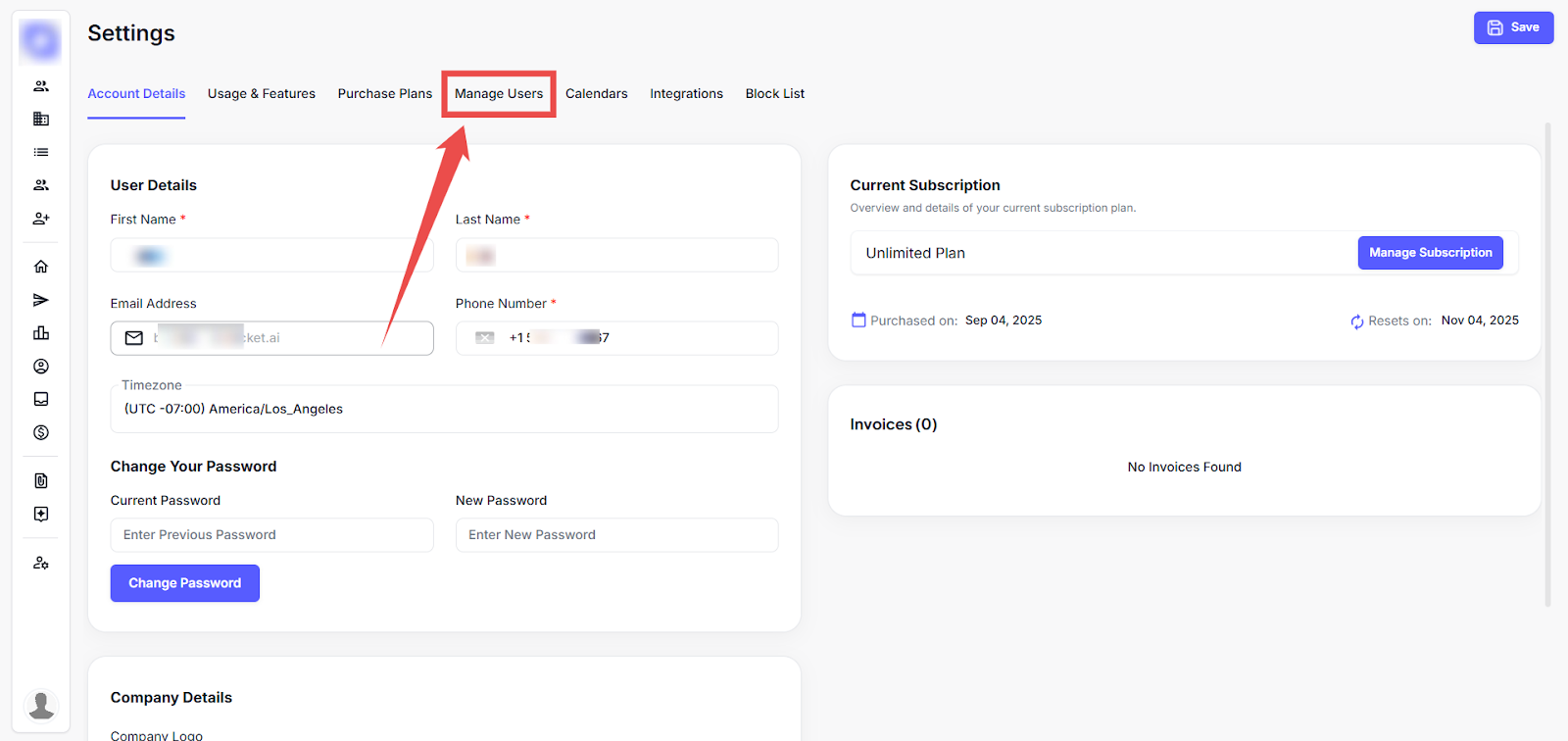Open the bar chart analytics icon
The height and width of the screenshot is (741, 1568).
click(x=41, y=333)
